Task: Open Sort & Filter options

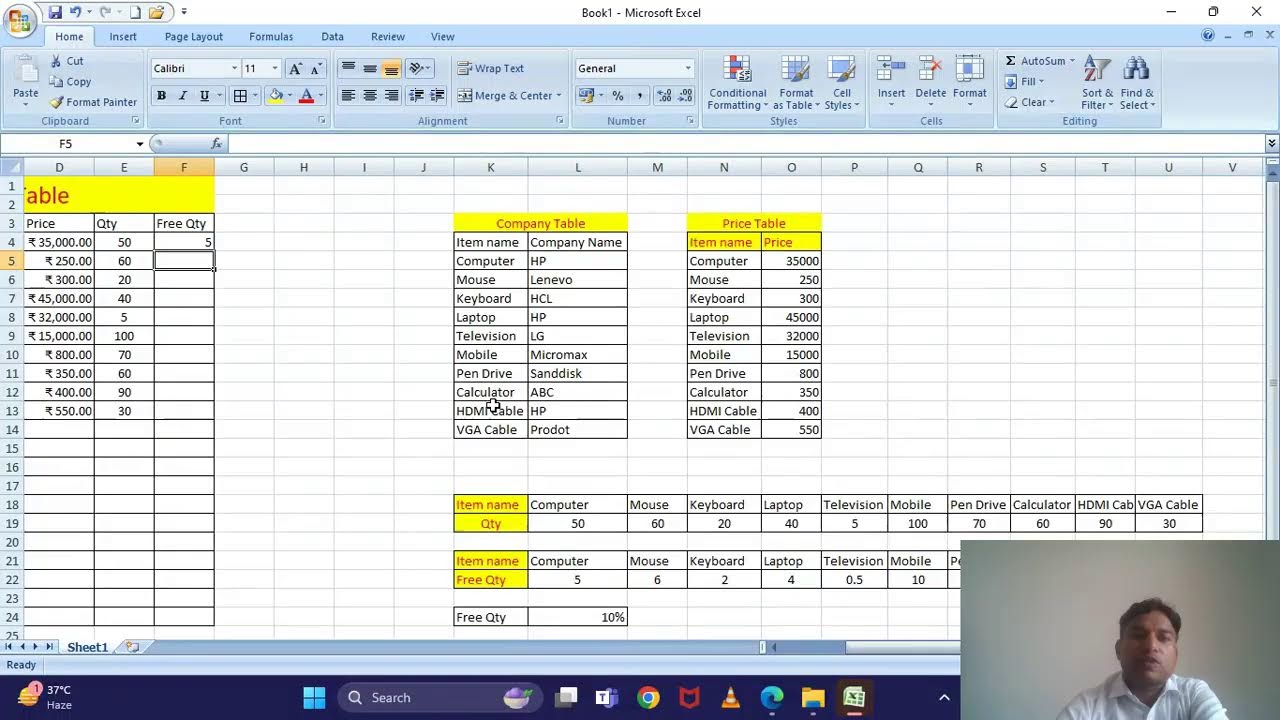Action: pyautogui.click(x=1097, y=82)
